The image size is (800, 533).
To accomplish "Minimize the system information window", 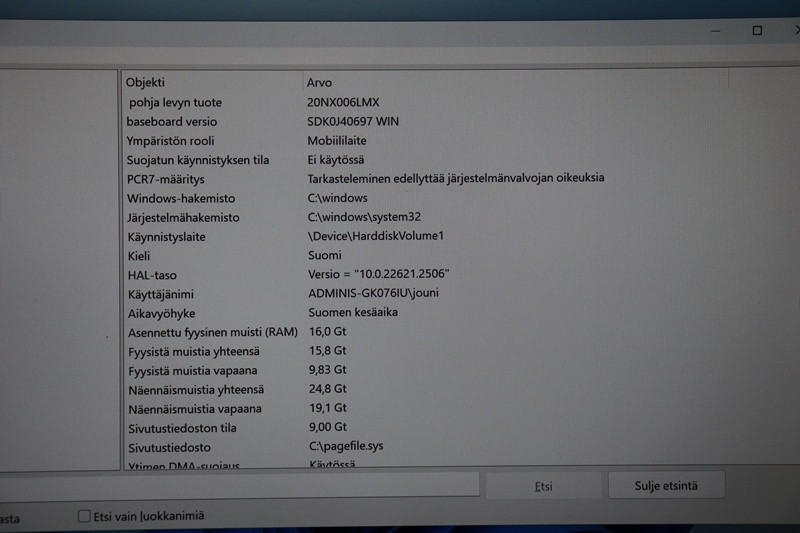I will point(715,31).
